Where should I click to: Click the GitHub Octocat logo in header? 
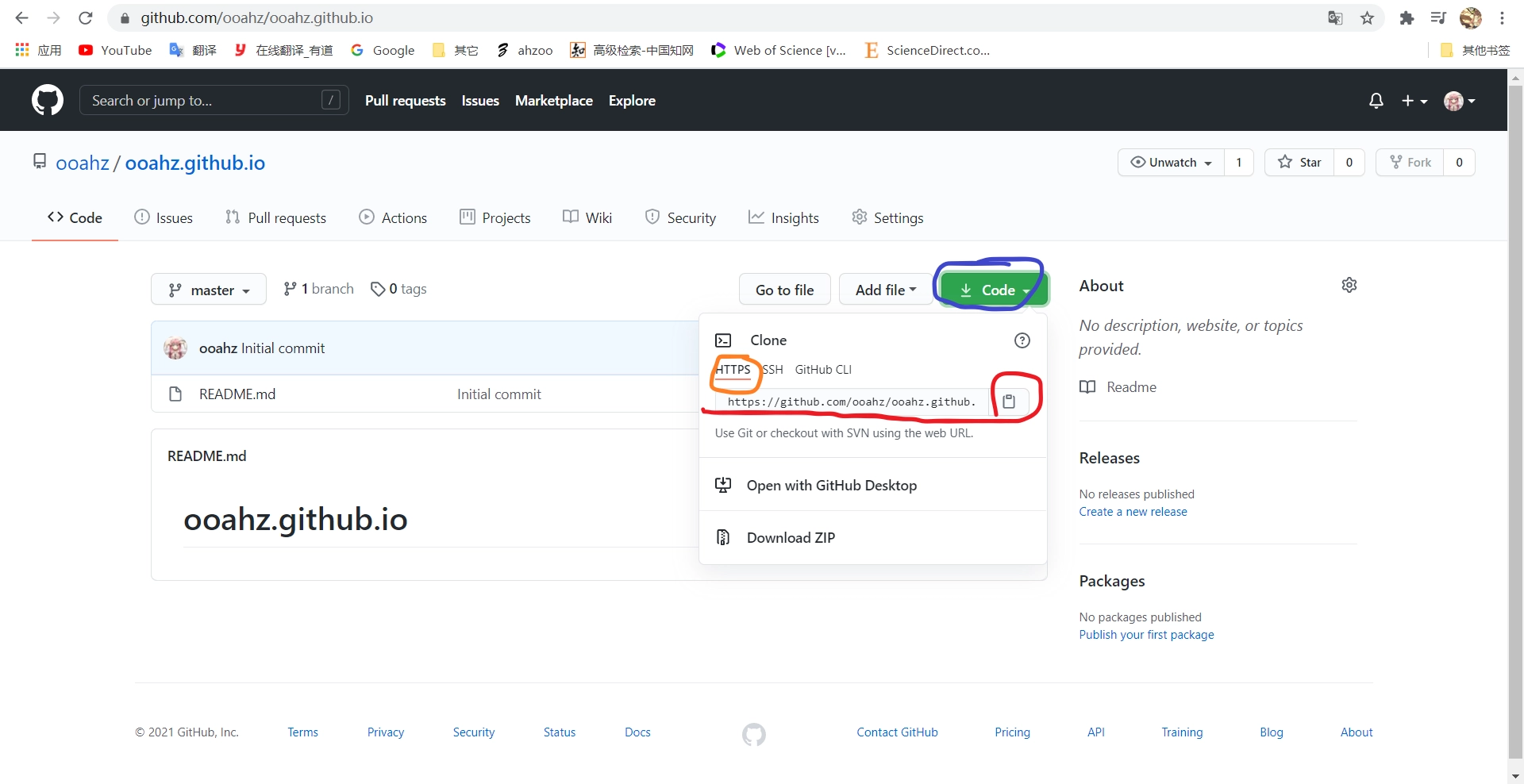click(48, 101)
